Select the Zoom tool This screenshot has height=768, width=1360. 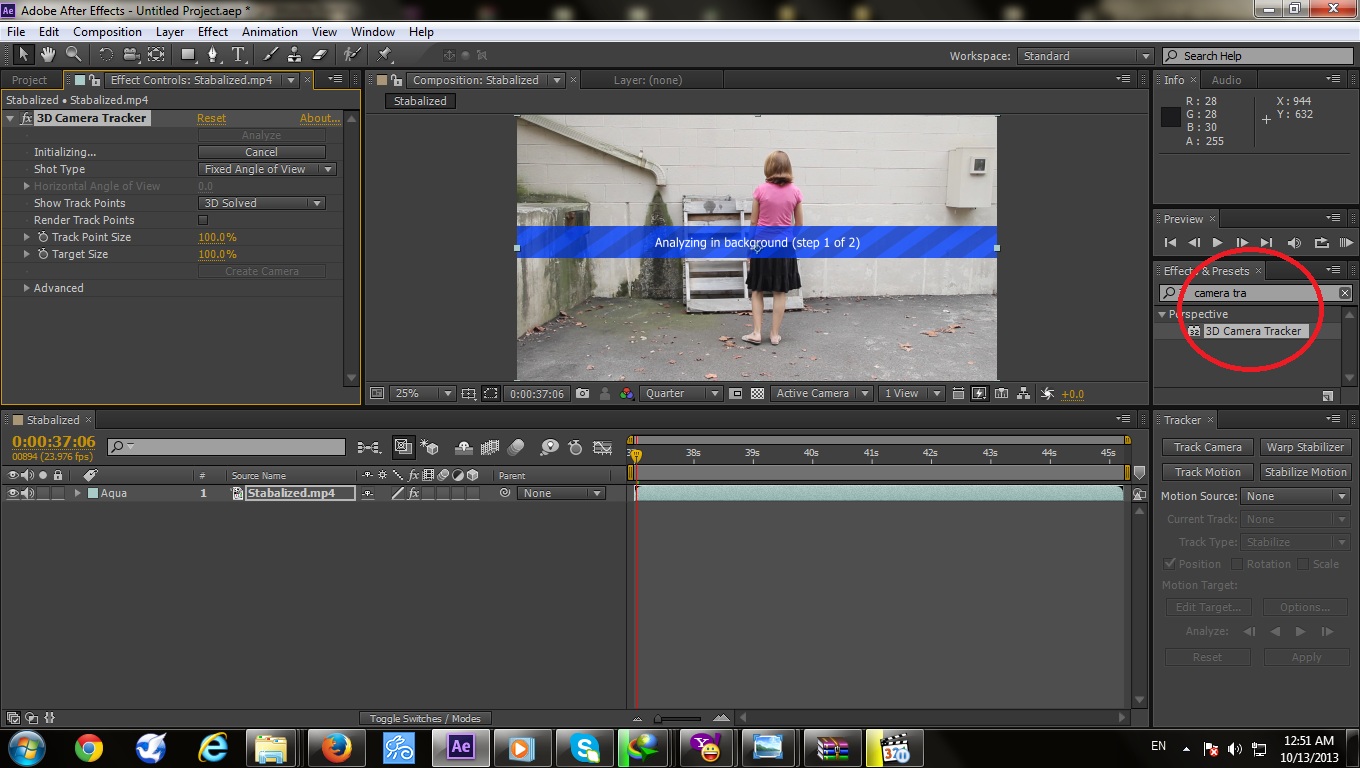(74, 55)
